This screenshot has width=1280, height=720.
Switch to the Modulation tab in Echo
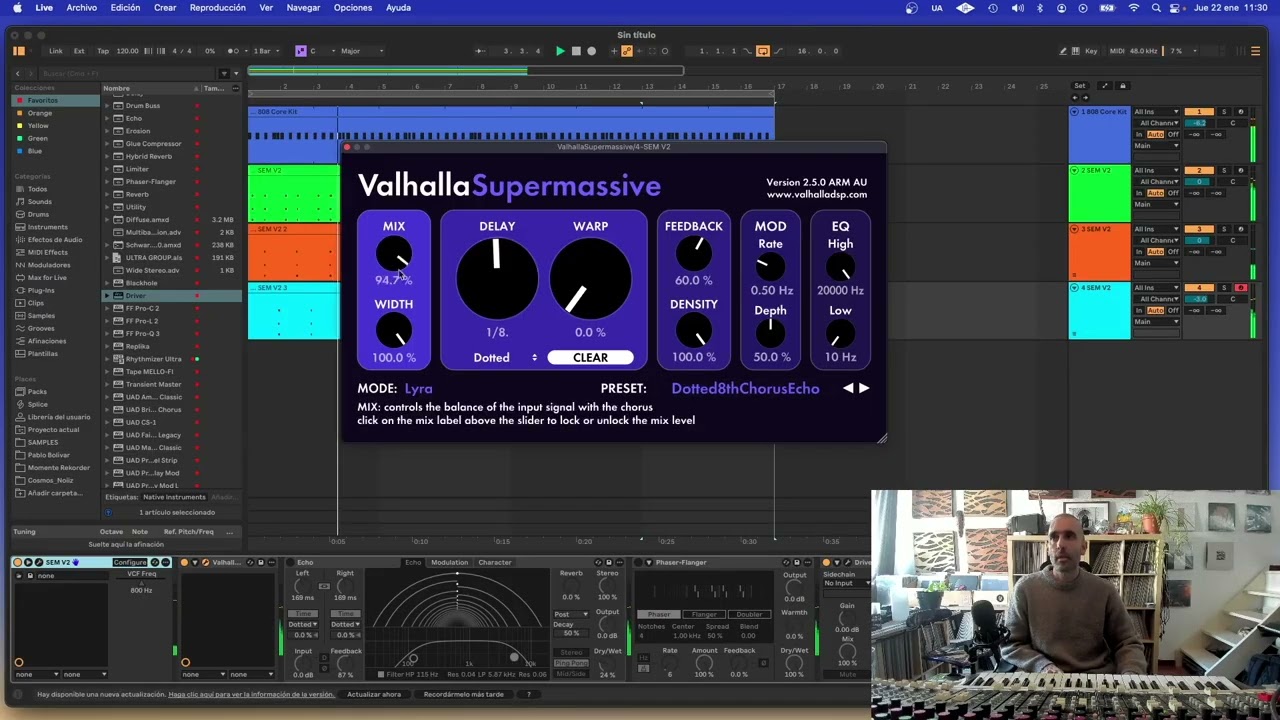(449, 563)
